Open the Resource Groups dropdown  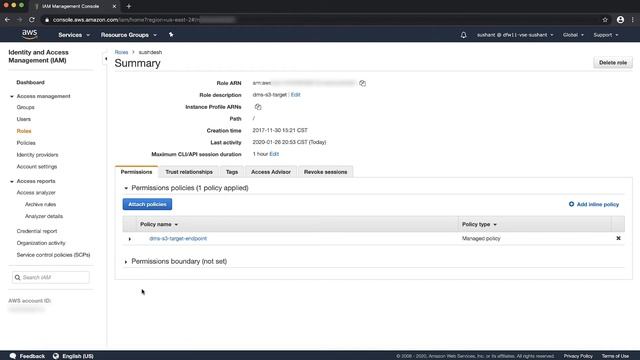click(129, 35)
